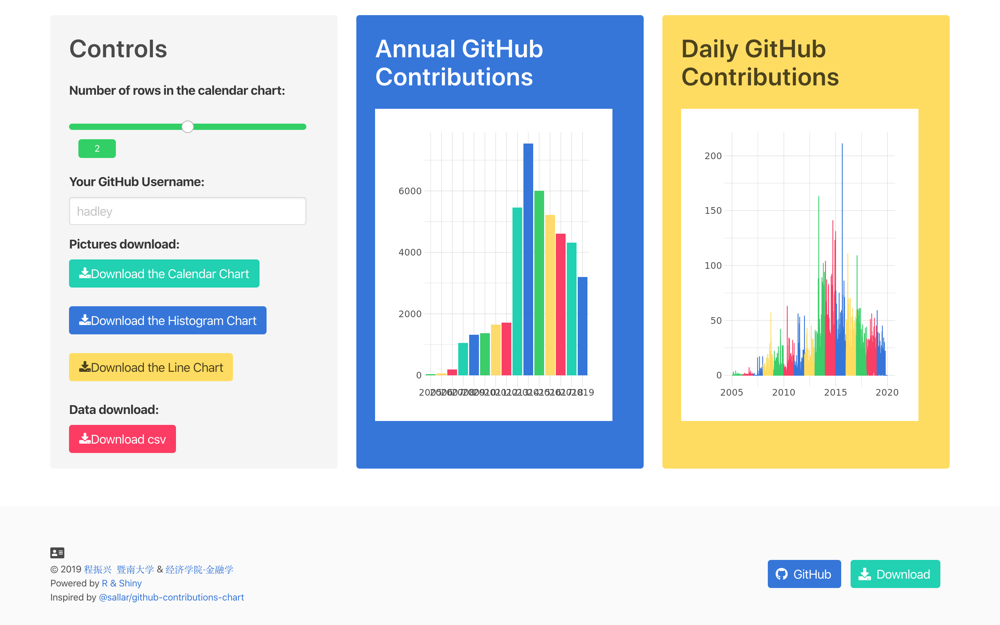The height and width of the screenshot is (625, 1000).
Task: Click the 2010 x-axis label in daily chart
Action: 783,392
